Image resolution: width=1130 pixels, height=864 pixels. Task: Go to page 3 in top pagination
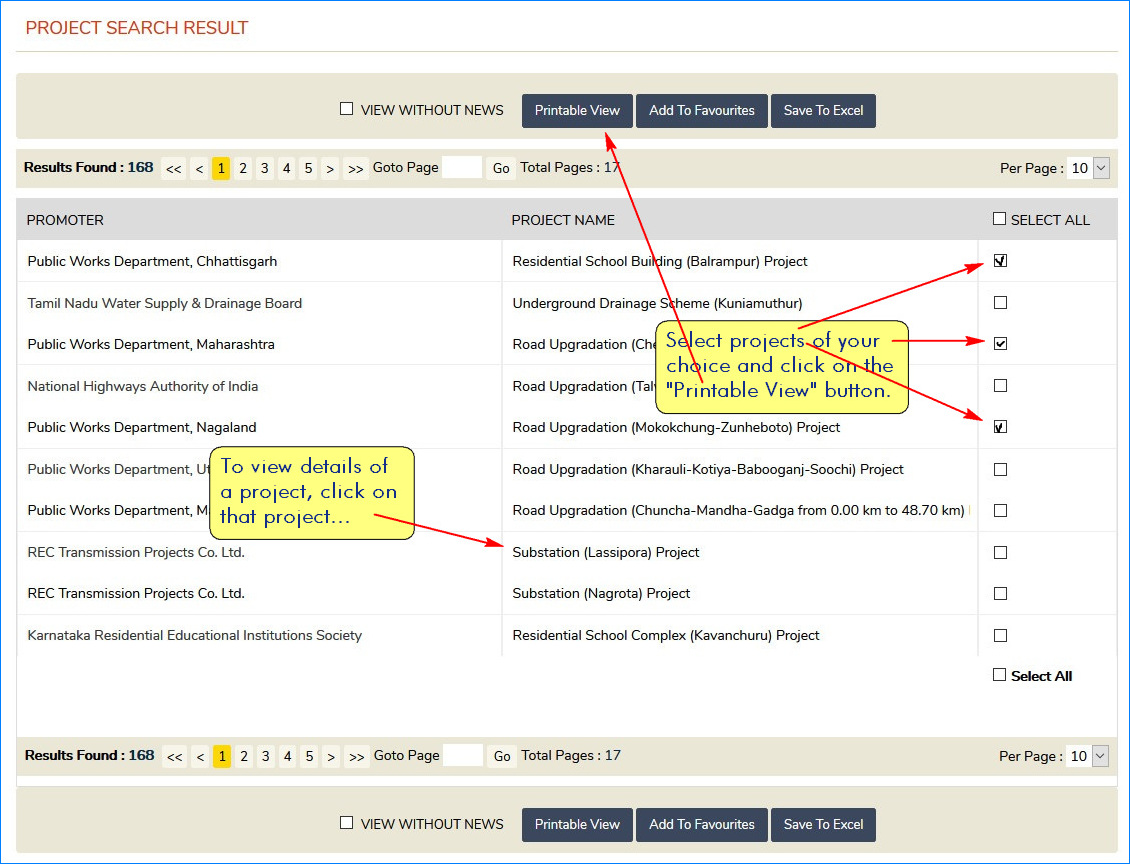tap(265, 169)
